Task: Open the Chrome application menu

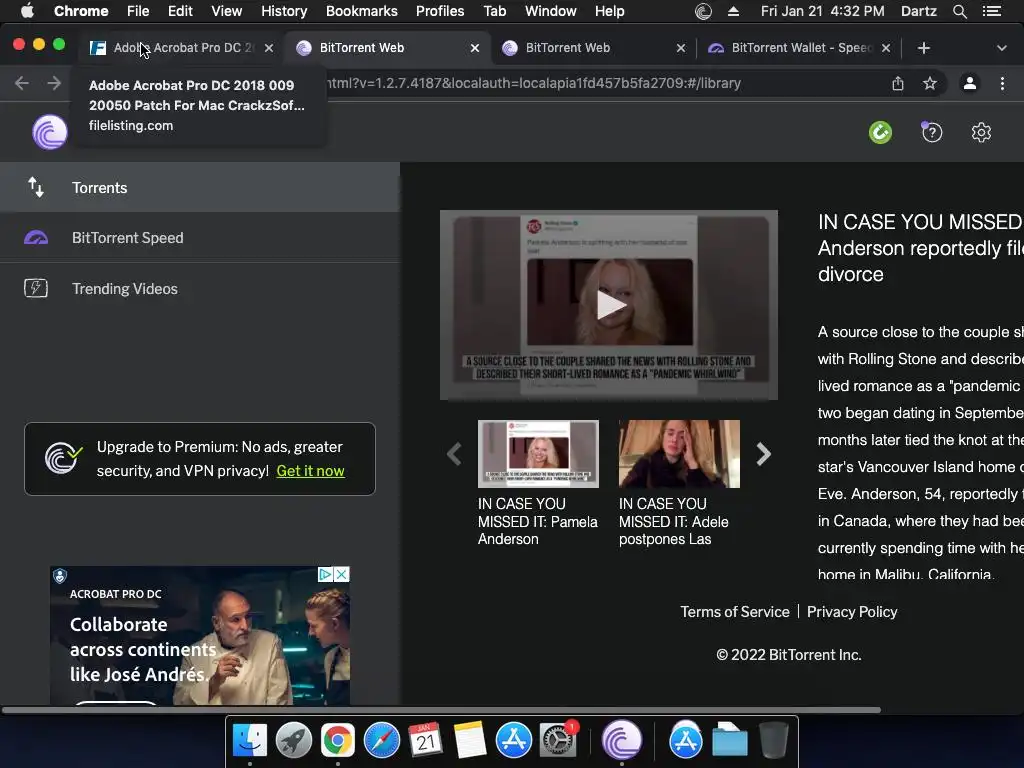Action: pos(81,11)
